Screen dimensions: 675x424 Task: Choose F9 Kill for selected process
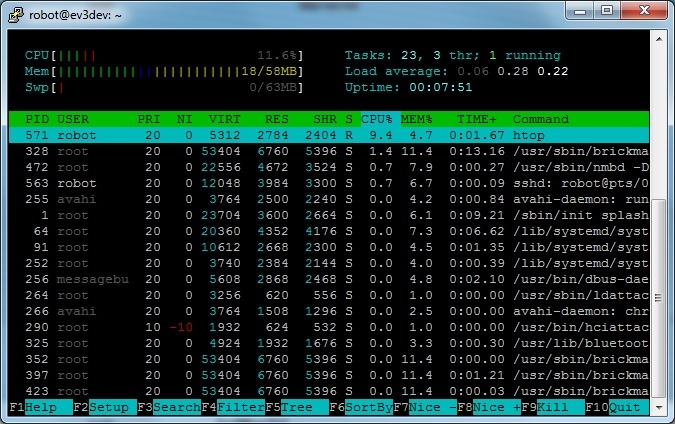click(553, 407)
